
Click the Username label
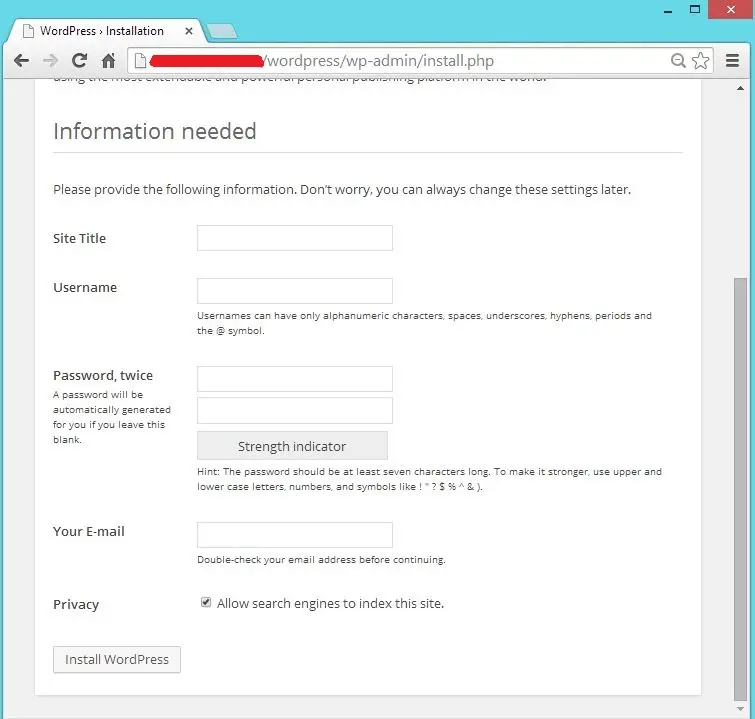[x=85, y=288]
